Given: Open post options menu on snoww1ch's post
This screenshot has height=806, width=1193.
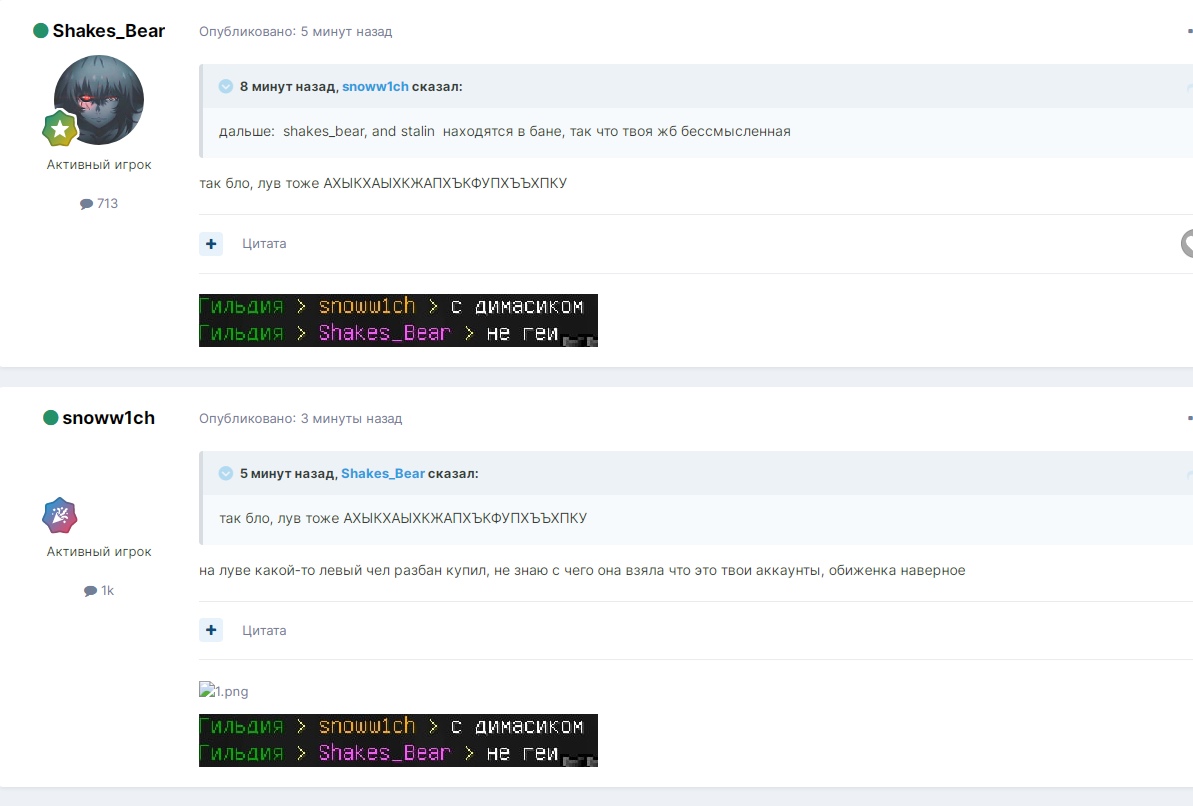Looking at the screenshot, I should 1188,418.
